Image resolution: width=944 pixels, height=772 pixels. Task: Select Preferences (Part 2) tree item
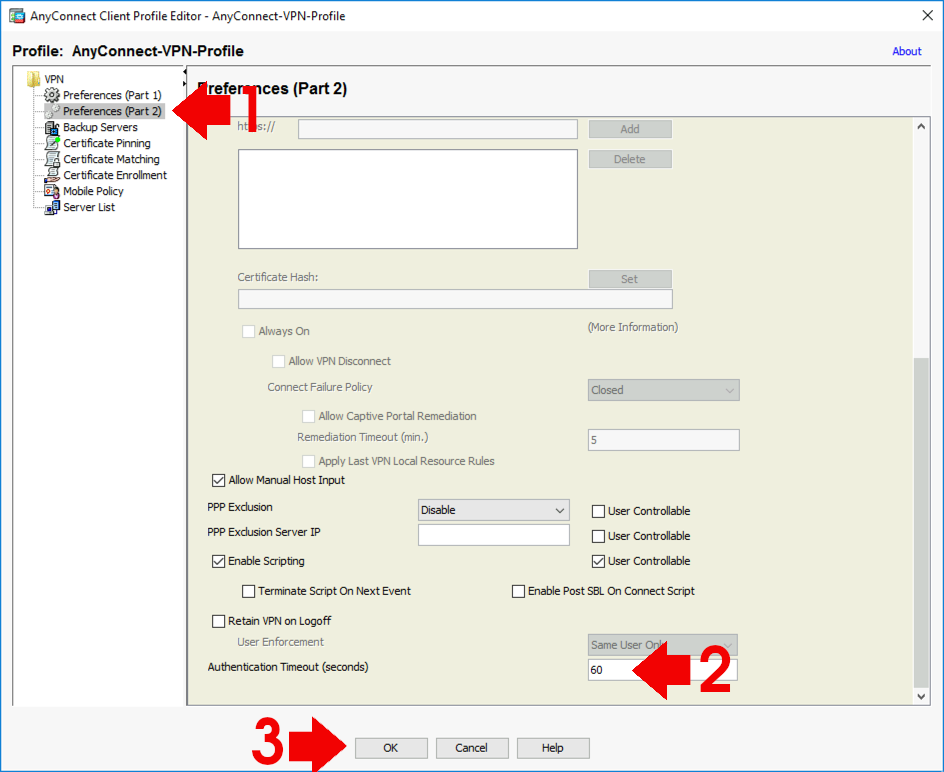[112, 111]
